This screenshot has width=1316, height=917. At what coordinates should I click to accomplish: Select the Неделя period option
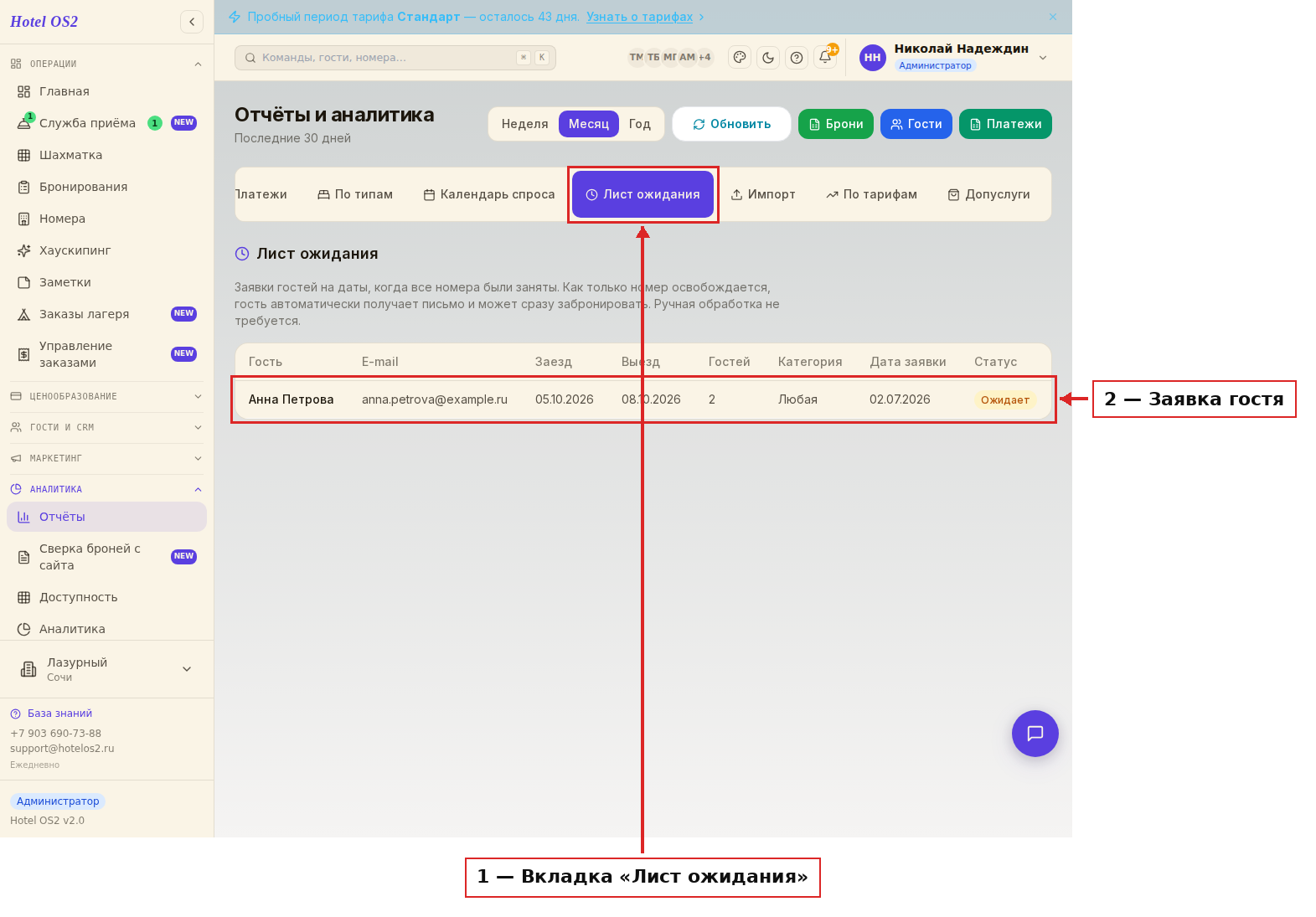tap(524, 124)
